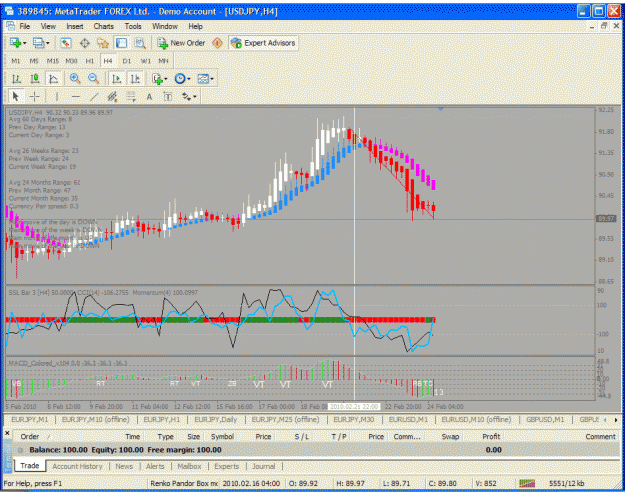This screenshot has width=625, height=492.
Task: Switch chart to Bar Chart type
Action: [x=16, y=79]
